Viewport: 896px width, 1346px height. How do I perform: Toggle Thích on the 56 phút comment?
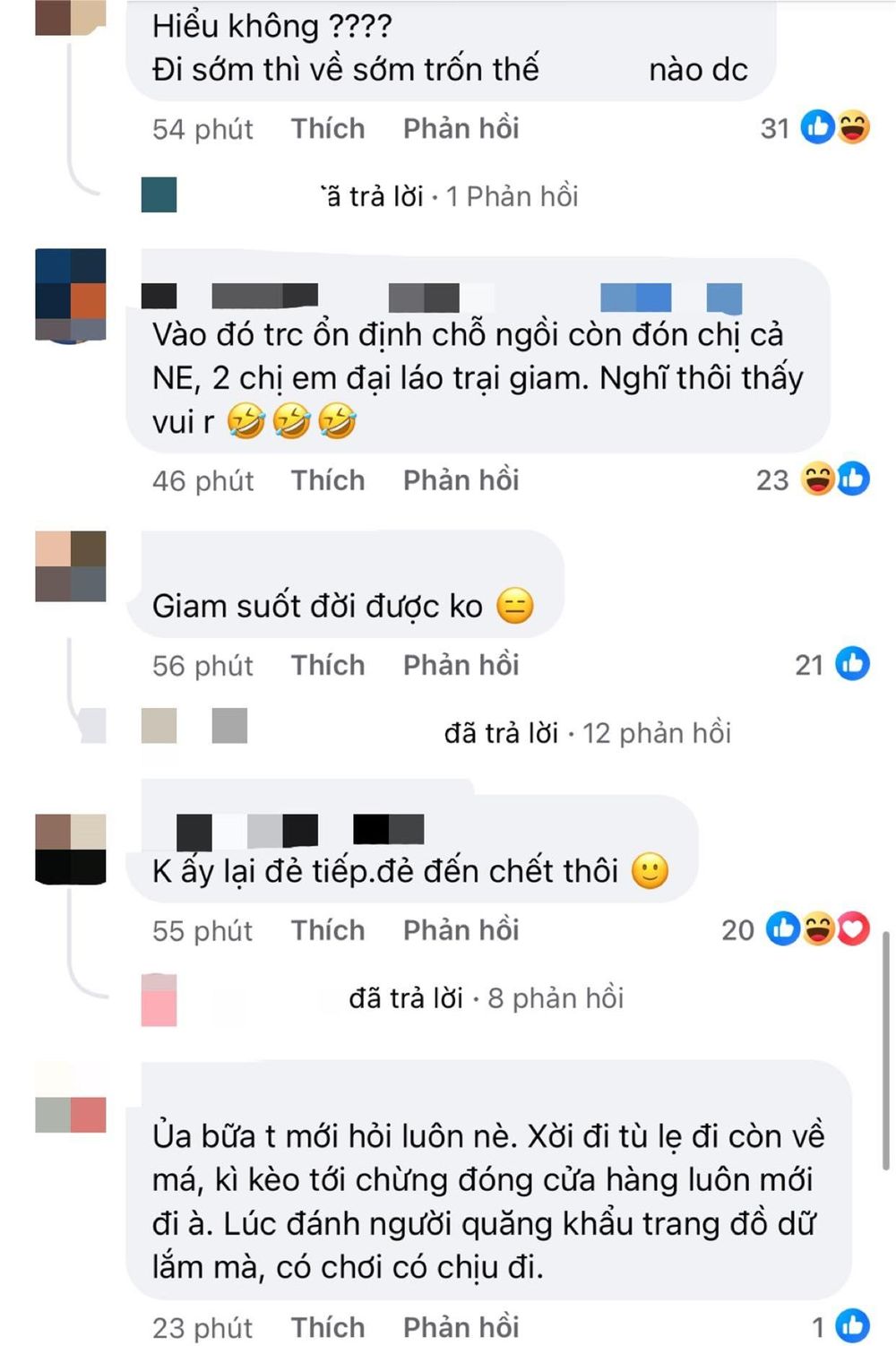click(x=328, y=665)
